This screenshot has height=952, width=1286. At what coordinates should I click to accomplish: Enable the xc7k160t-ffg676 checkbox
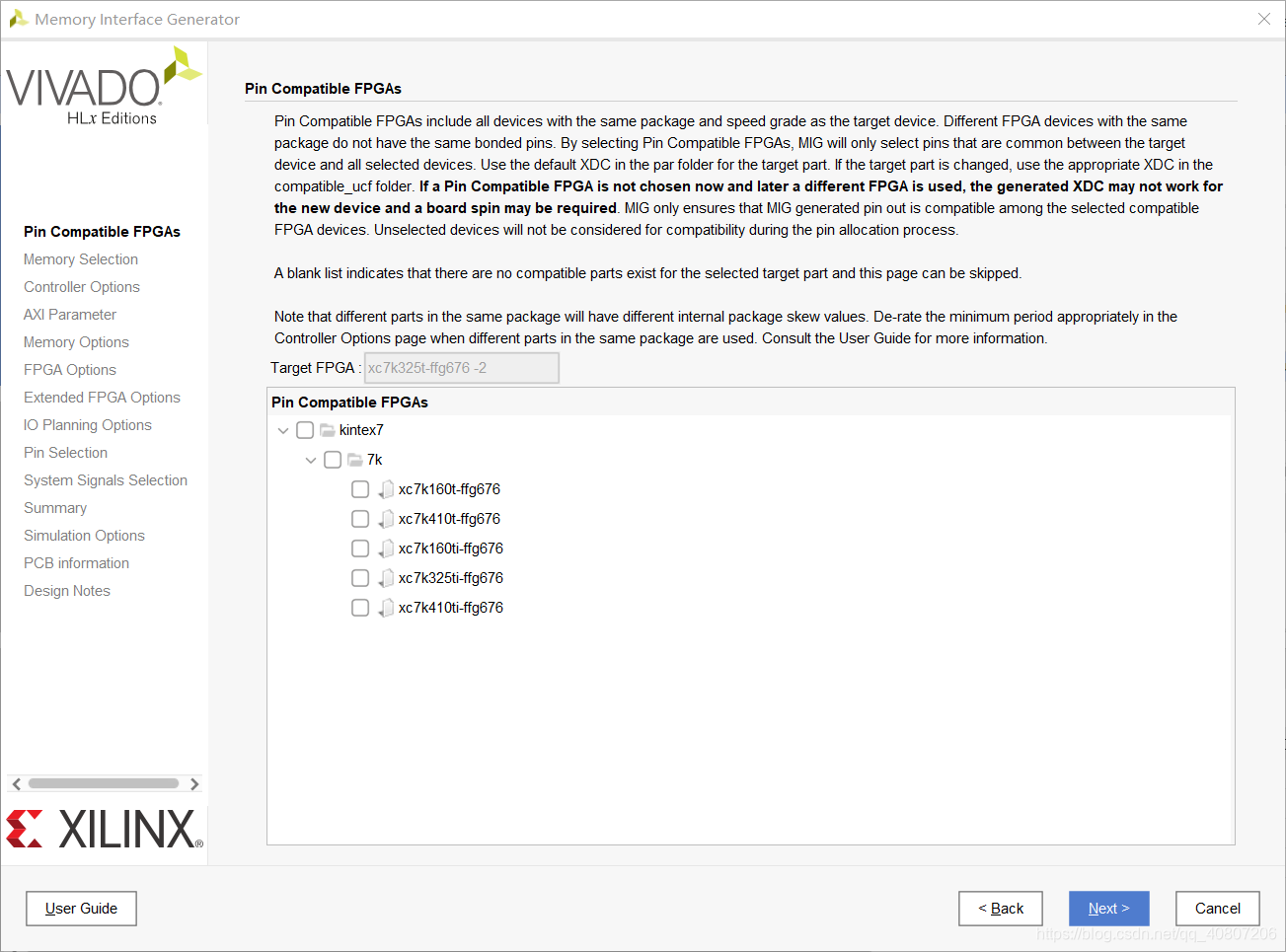[x=360, y=489]
